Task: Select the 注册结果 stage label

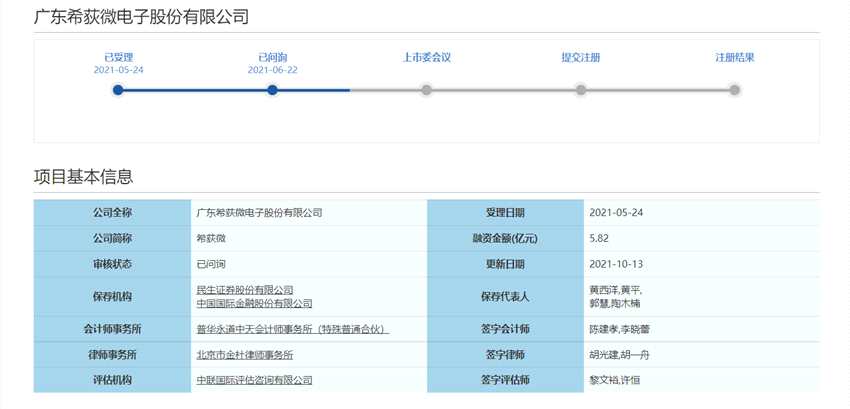Action: (x=735, y=57)
